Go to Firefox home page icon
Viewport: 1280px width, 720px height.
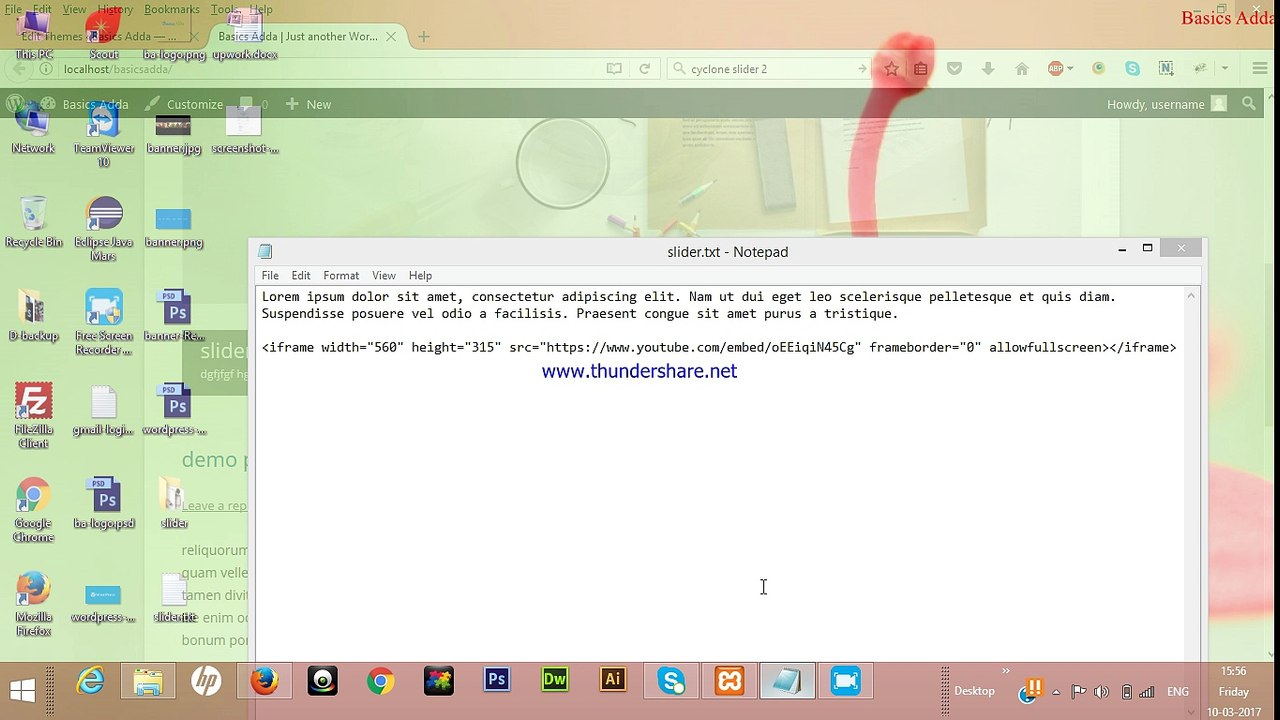[x=1021, y=69]
